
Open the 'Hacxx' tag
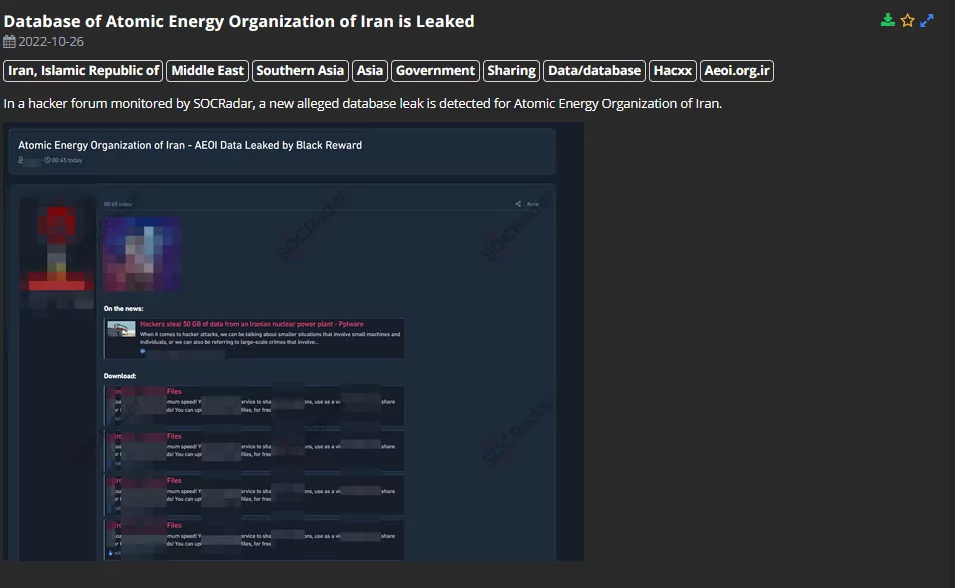click(x=673, y=71)
